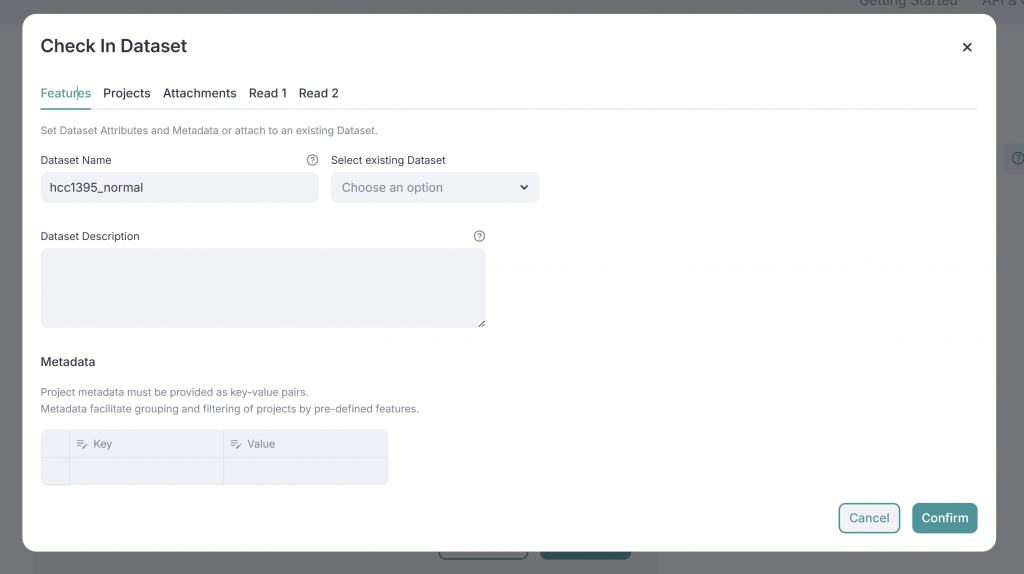This screenshot has height=574, width=1024.
Task: Select the empty Key cell in metadata table
Action: click(146, 471)
